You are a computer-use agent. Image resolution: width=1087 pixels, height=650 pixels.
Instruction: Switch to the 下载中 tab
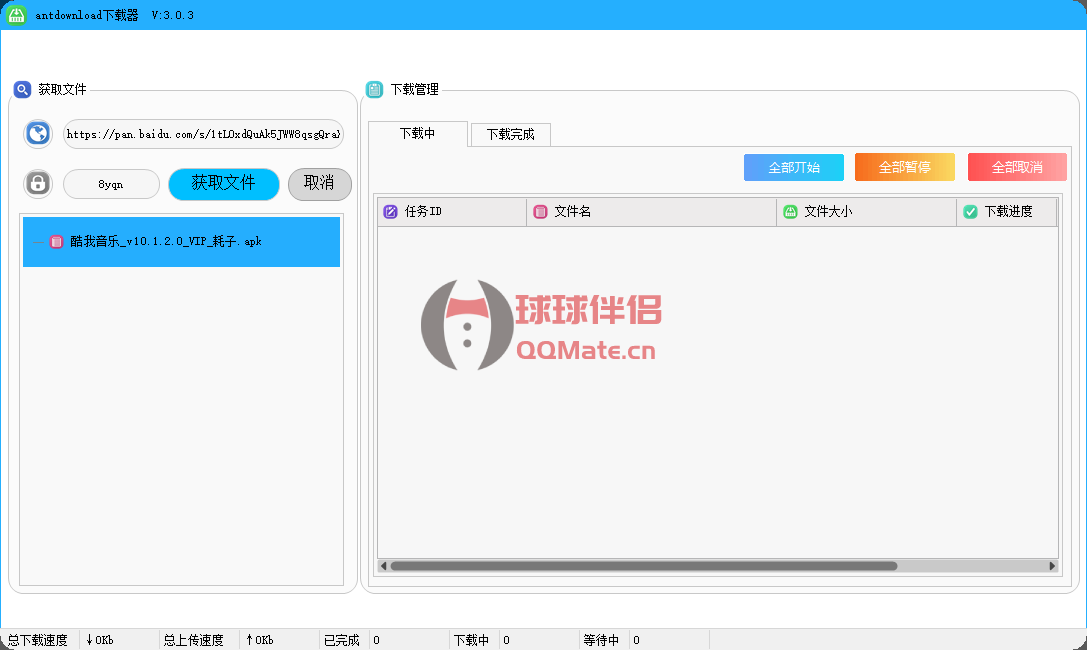point(417,134)
